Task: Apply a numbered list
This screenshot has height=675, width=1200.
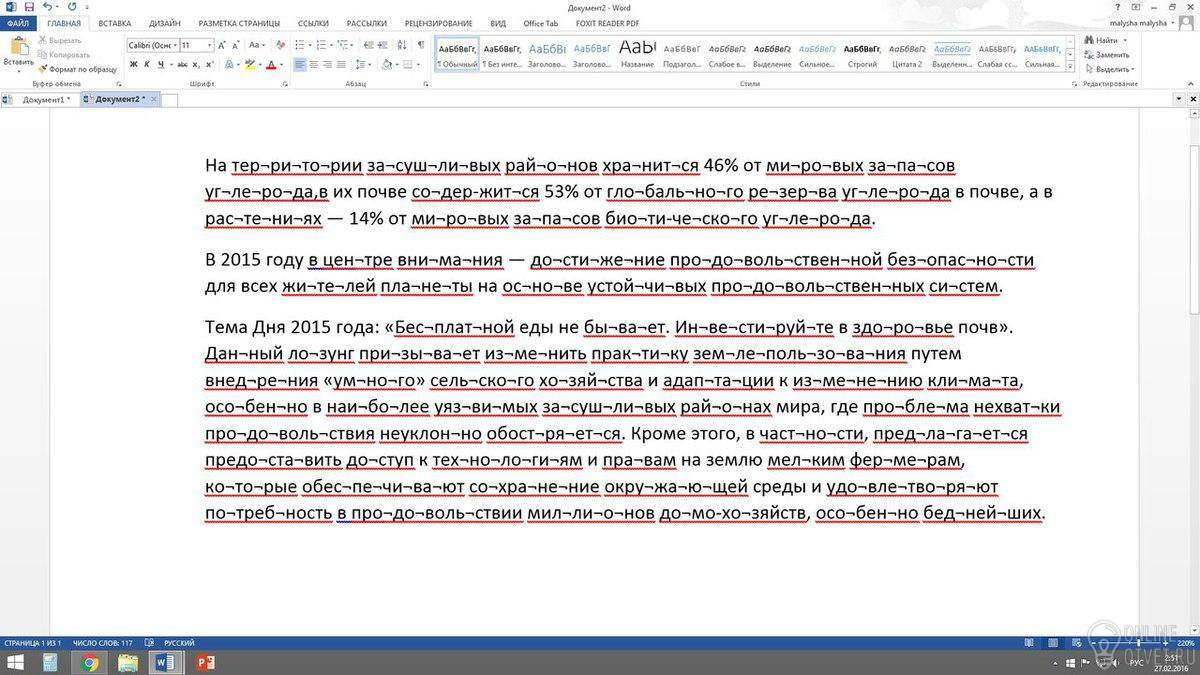Action: [x=321, y=45]
